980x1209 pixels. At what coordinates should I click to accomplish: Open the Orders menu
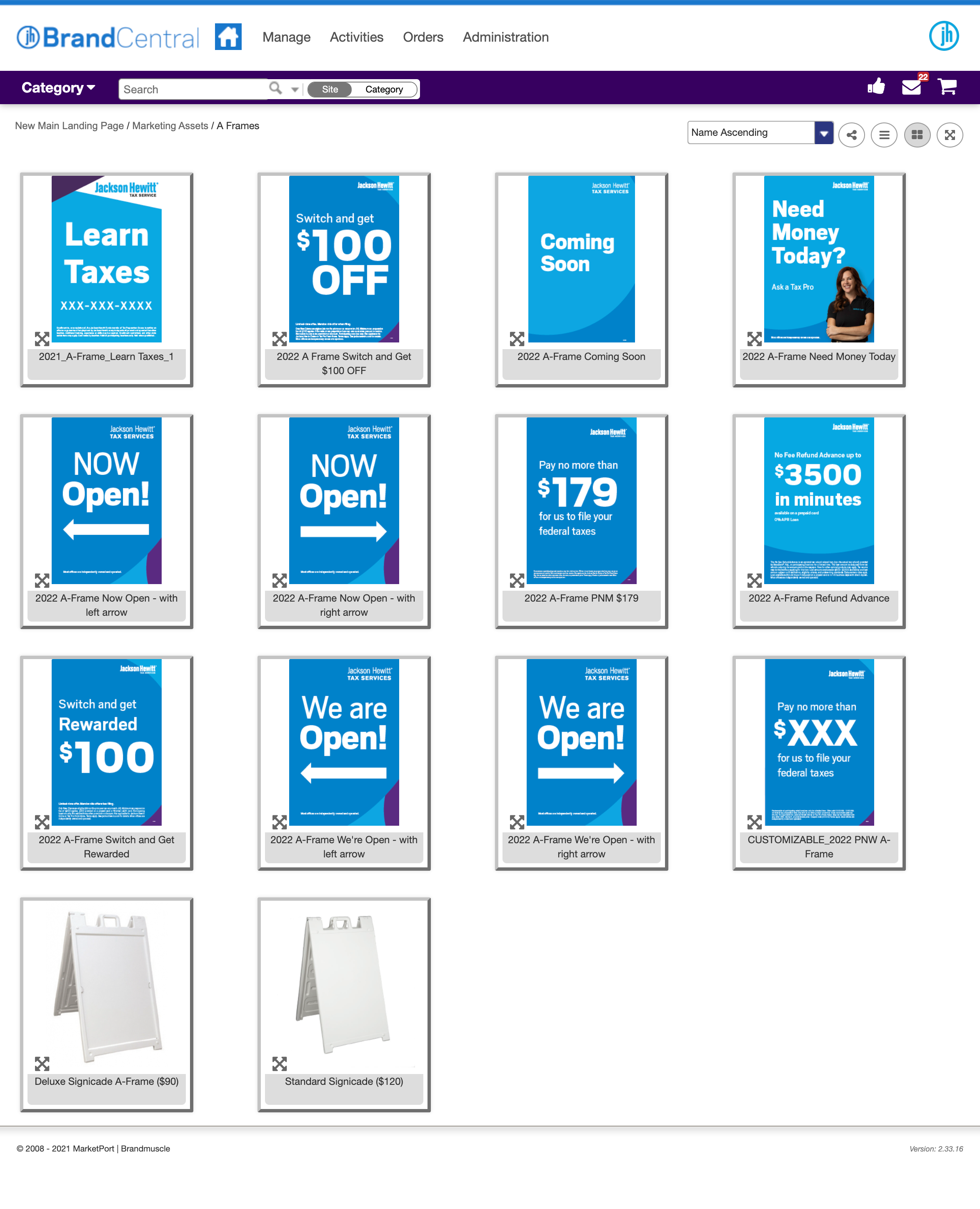423,37
